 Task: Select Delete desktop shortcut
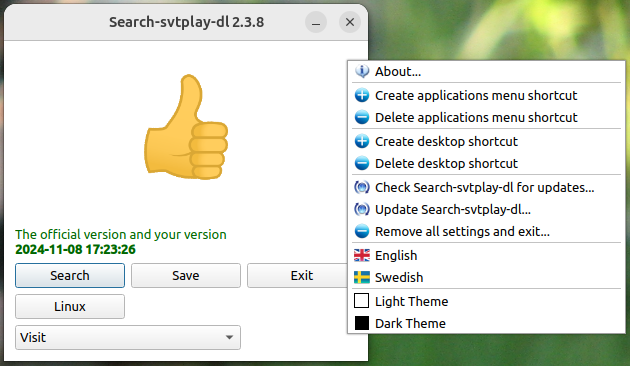pos(486,164)
